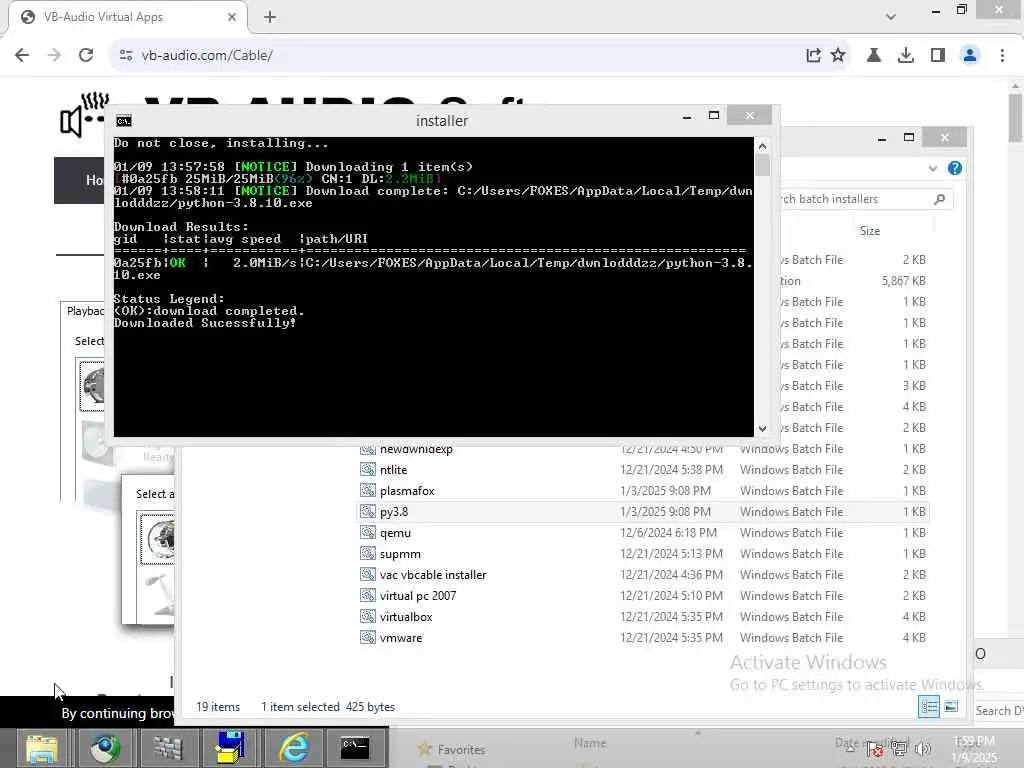The height and width of the screenshot is (768, 1024).
Task: Open command prompt taskbar icon
Action: 355,748
